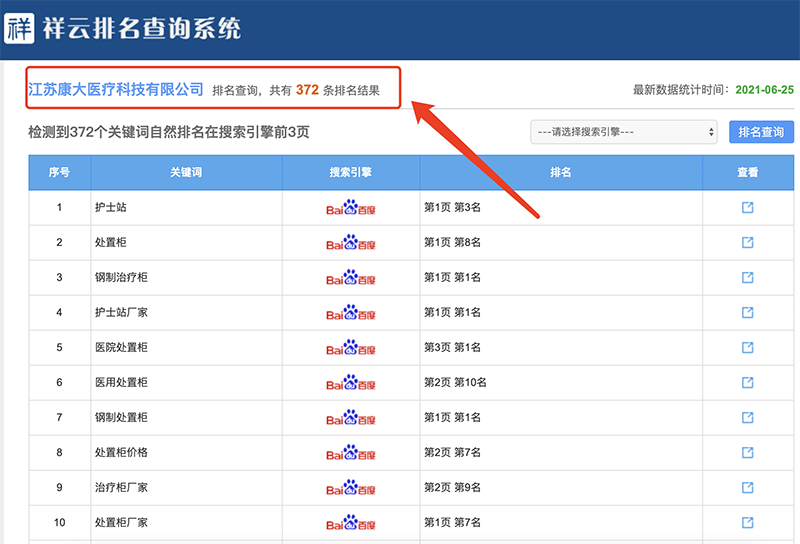The height and width of the screenshot is (544, 800).
Task: Open view icon for 处置柜价格 row
Action: pyautogui.click(x=747, y=452)
